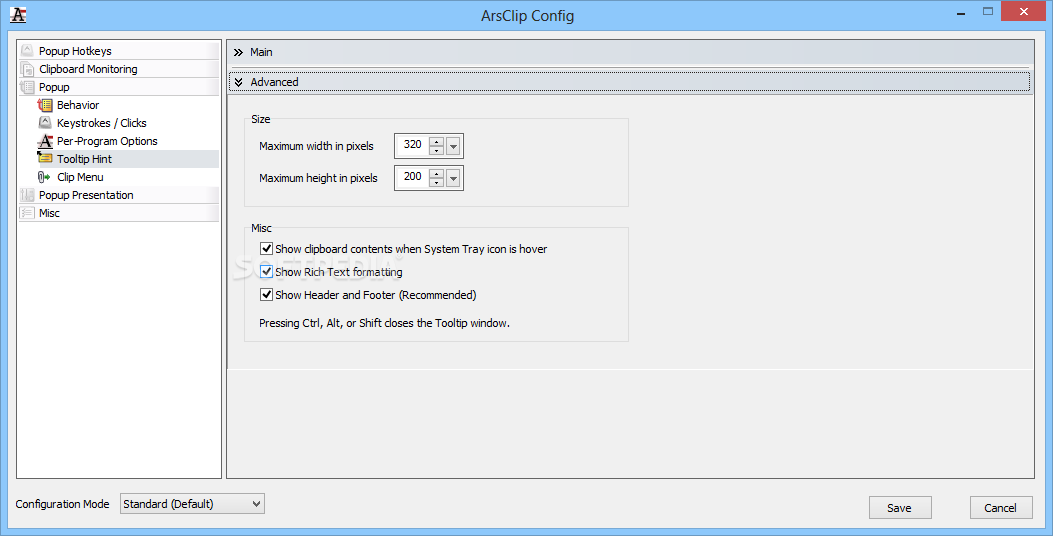Click the 'Configuration Mode' label
This screenshot has width=1053, height=536.
(x=62, y=504)
